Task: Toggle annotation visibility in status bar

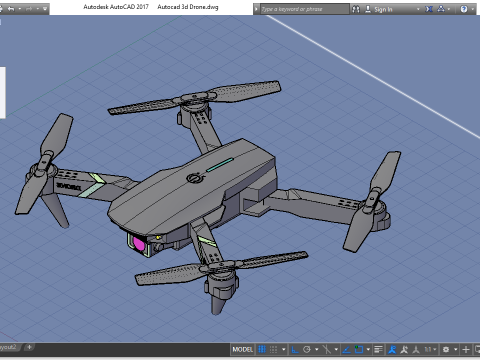Action: click(392, 349)
